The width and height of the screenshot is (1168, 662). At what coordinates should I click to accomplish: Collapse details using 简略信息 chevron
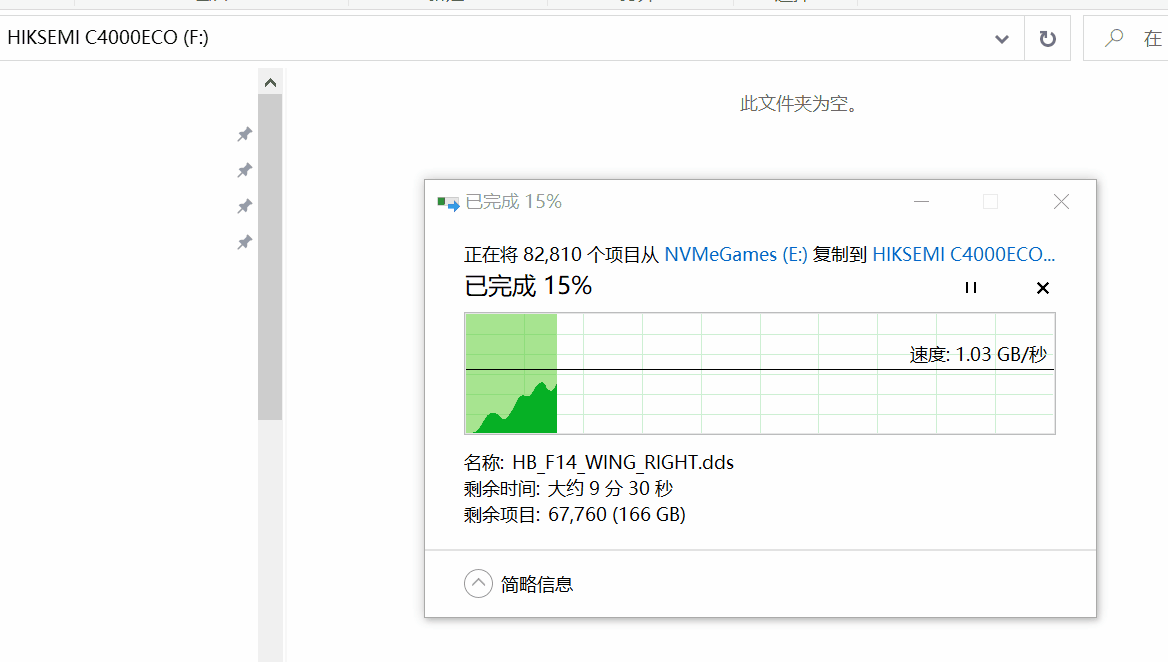pos(478,584)
